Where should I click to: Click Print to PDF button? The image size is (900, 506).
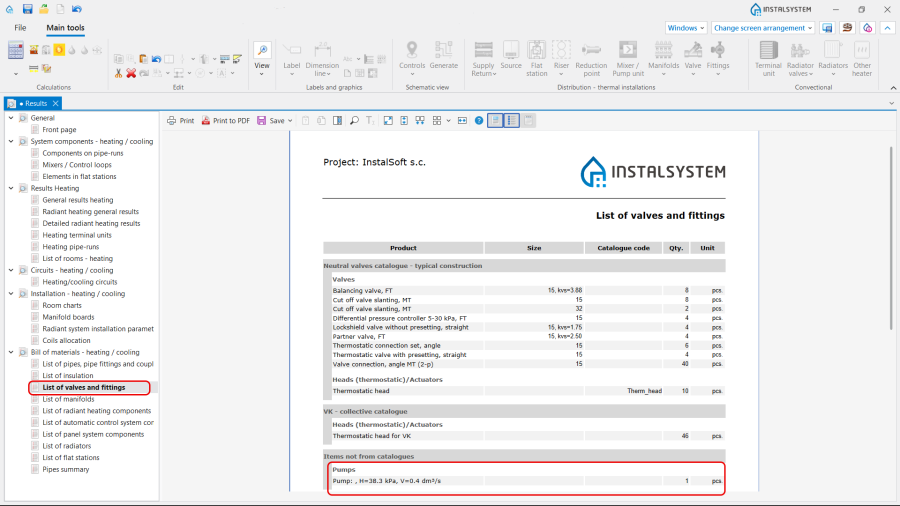(x=226, y=120)
